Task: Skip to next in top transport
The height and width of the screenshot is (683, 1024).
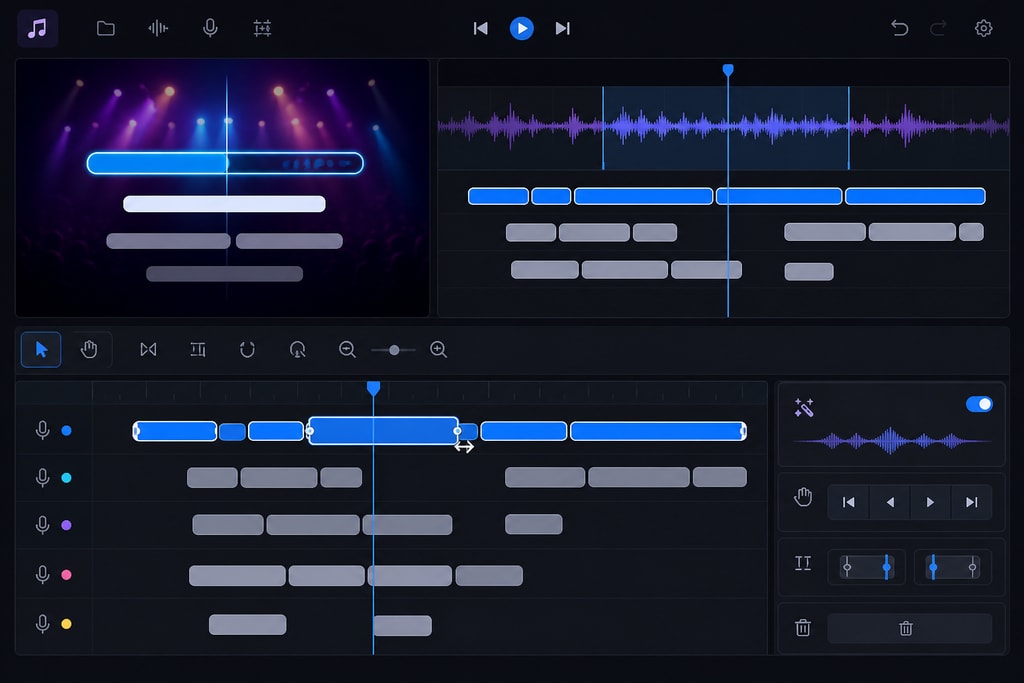Action: [562, 28]
